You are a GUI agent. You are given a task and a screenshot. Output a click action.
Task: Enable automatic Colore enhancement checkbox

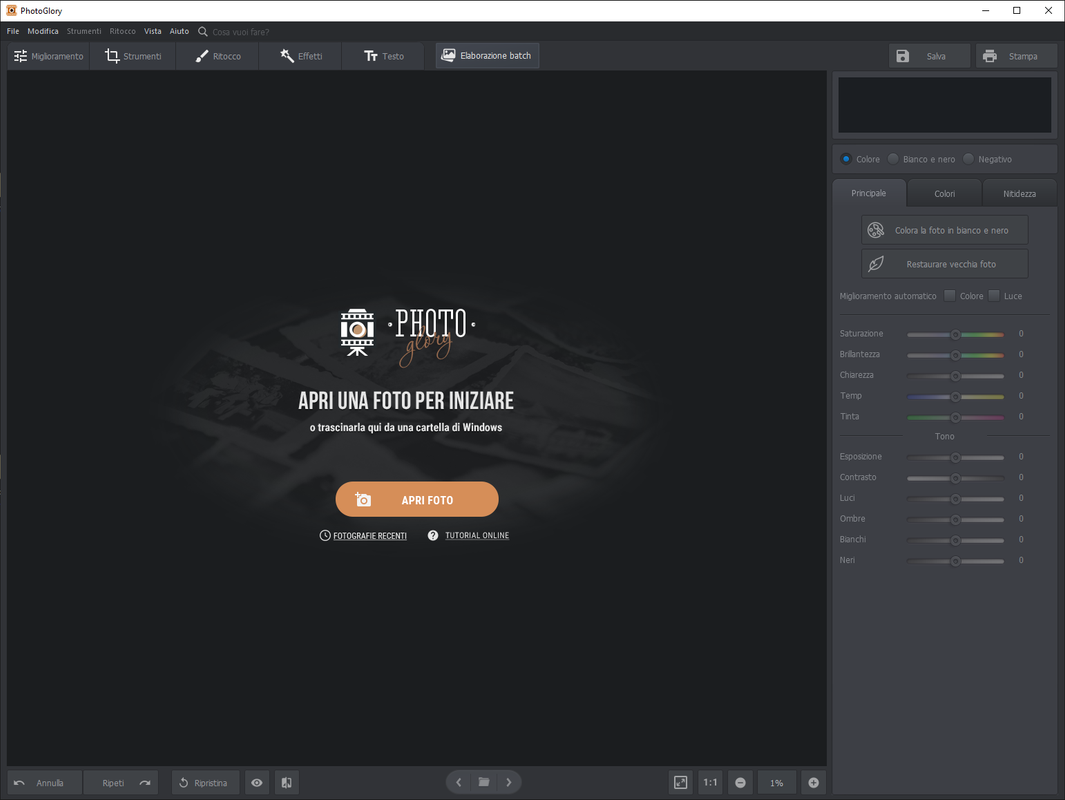click(x=950, y=295)
